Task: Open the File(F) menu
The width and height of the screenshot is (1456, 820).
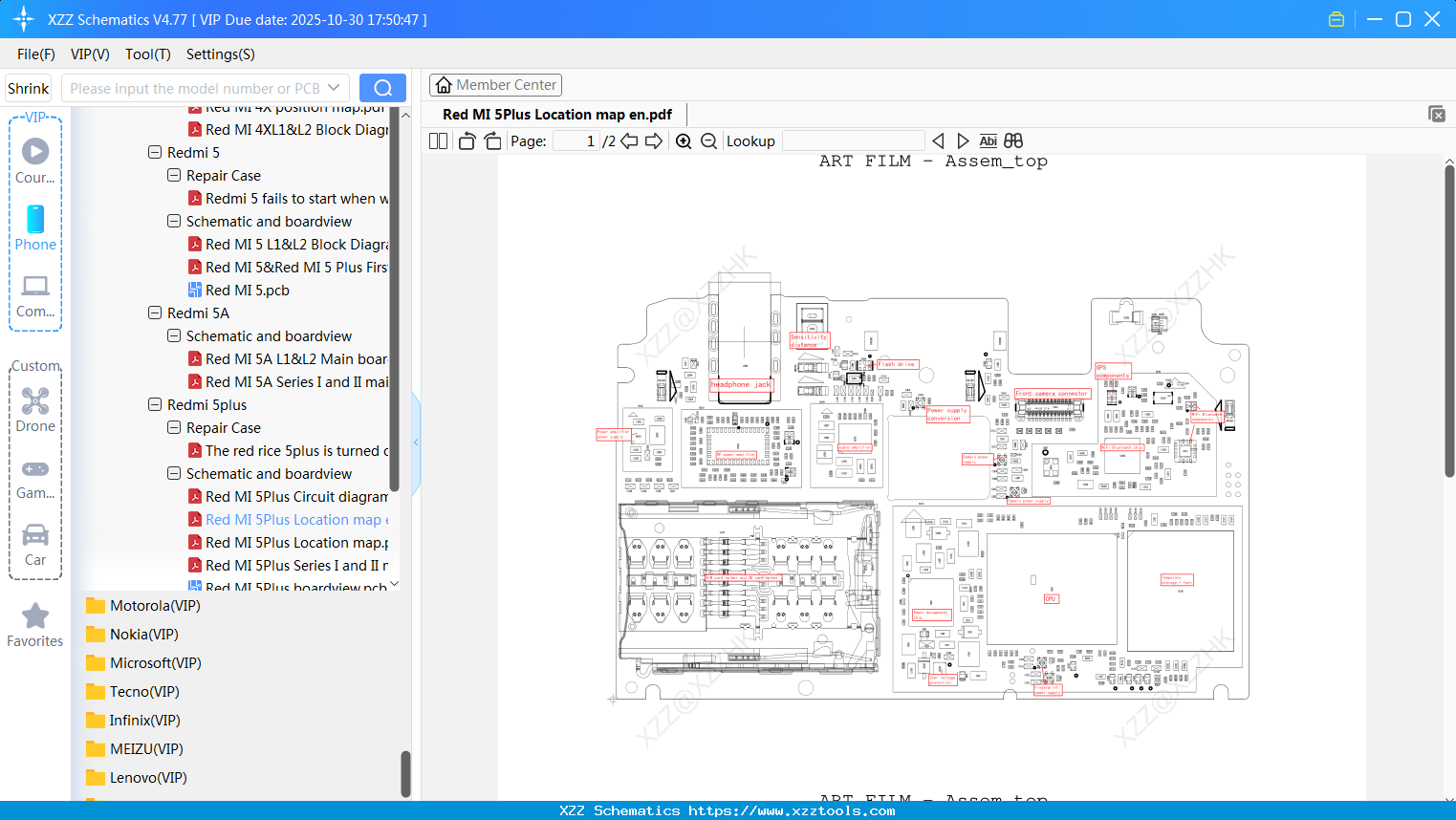Action: click(x=36, y=54)
